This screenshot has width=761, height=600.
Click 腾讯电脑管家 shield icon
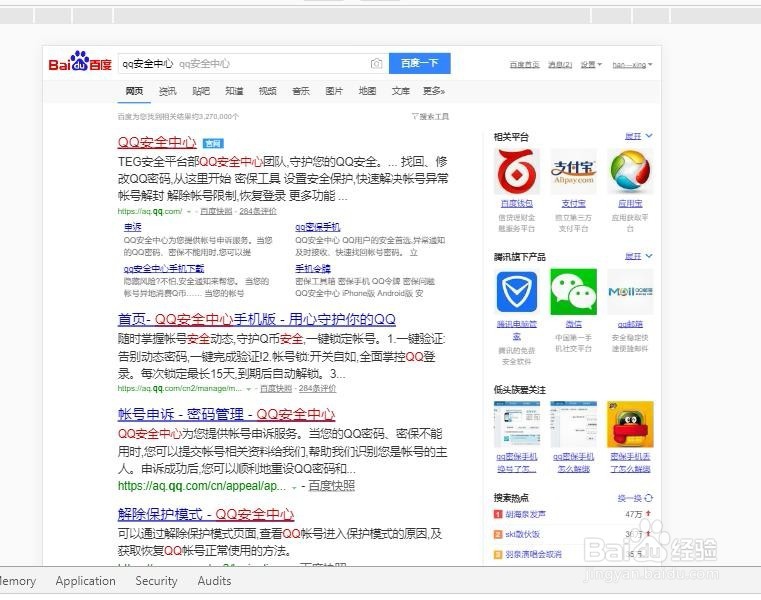pyautogui.click(x=517, y=292)
